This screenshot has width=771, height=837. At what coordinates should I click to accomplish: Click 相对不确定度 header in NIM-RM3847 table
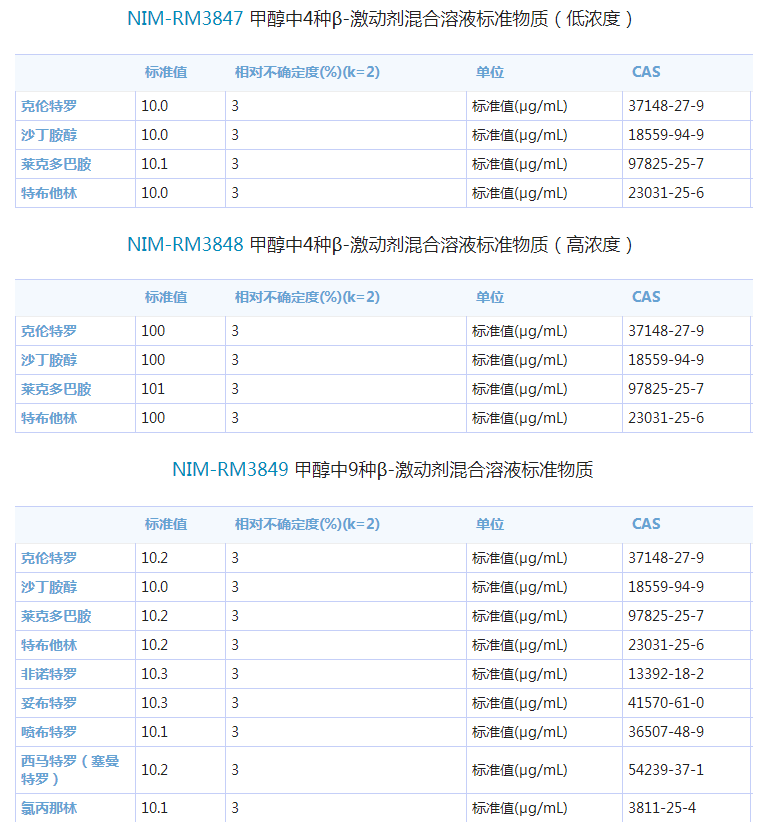click(x=307, y=72)
